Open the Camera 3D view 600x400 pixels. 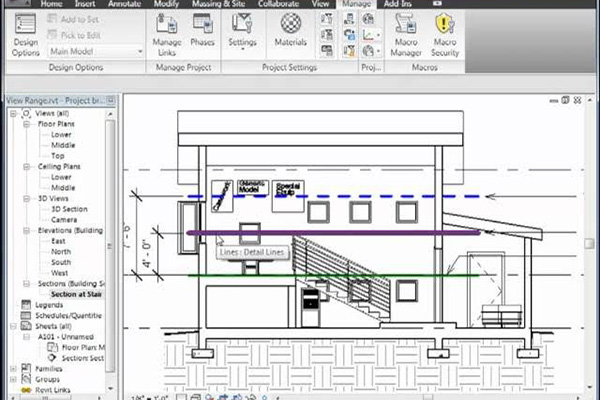[64, 220]
